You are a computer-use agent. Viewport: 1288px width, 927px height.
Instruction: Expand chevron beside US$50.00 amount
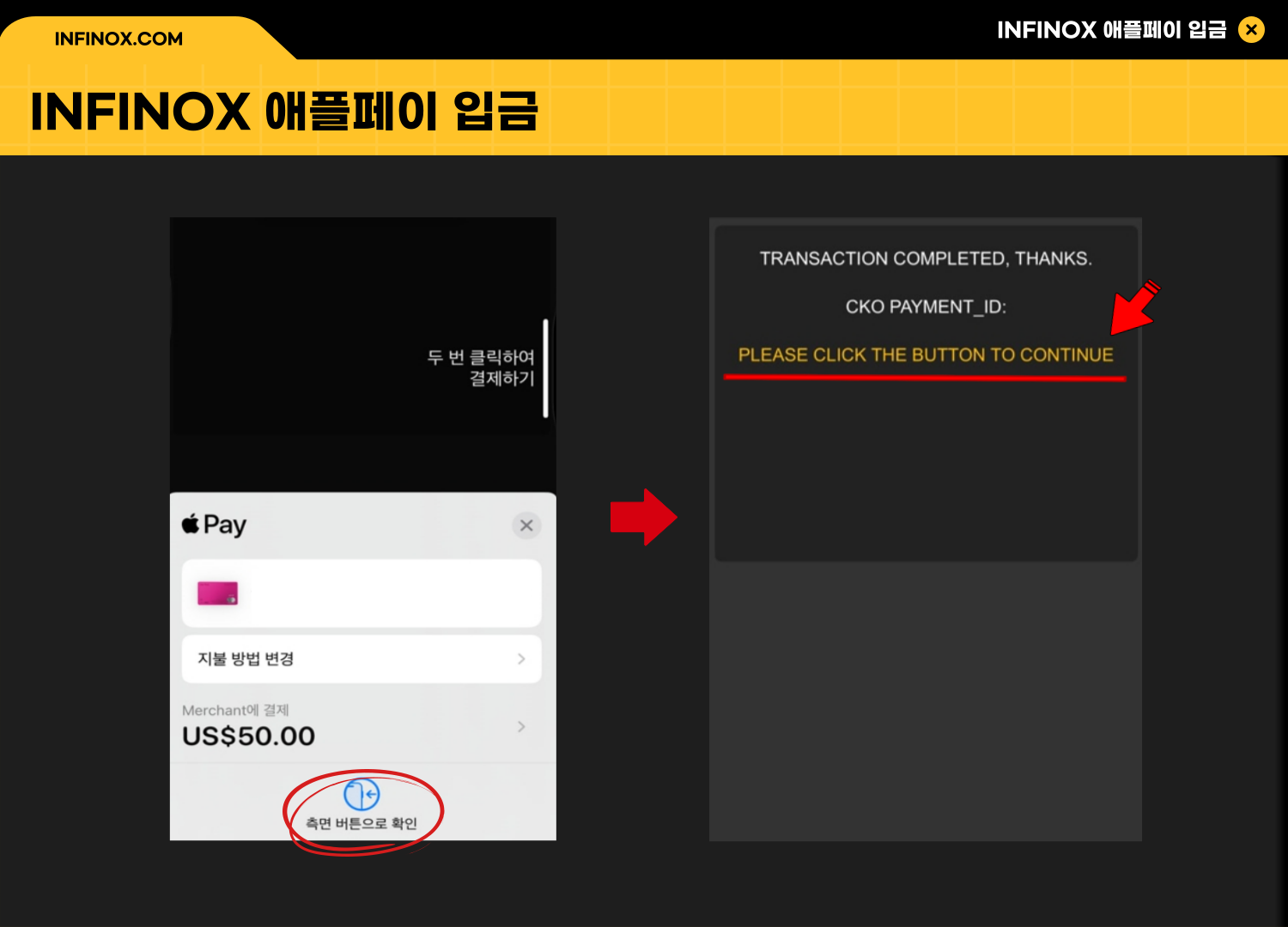tap(521, 726)
